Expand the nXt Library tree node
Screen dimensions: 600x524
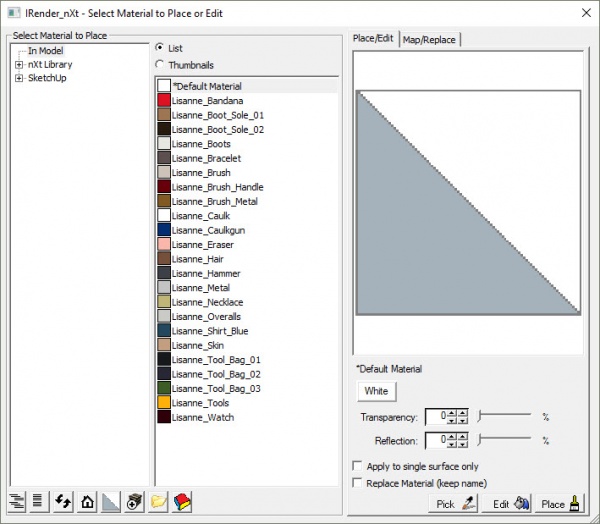pyautogui.click(x=19, y=65)
